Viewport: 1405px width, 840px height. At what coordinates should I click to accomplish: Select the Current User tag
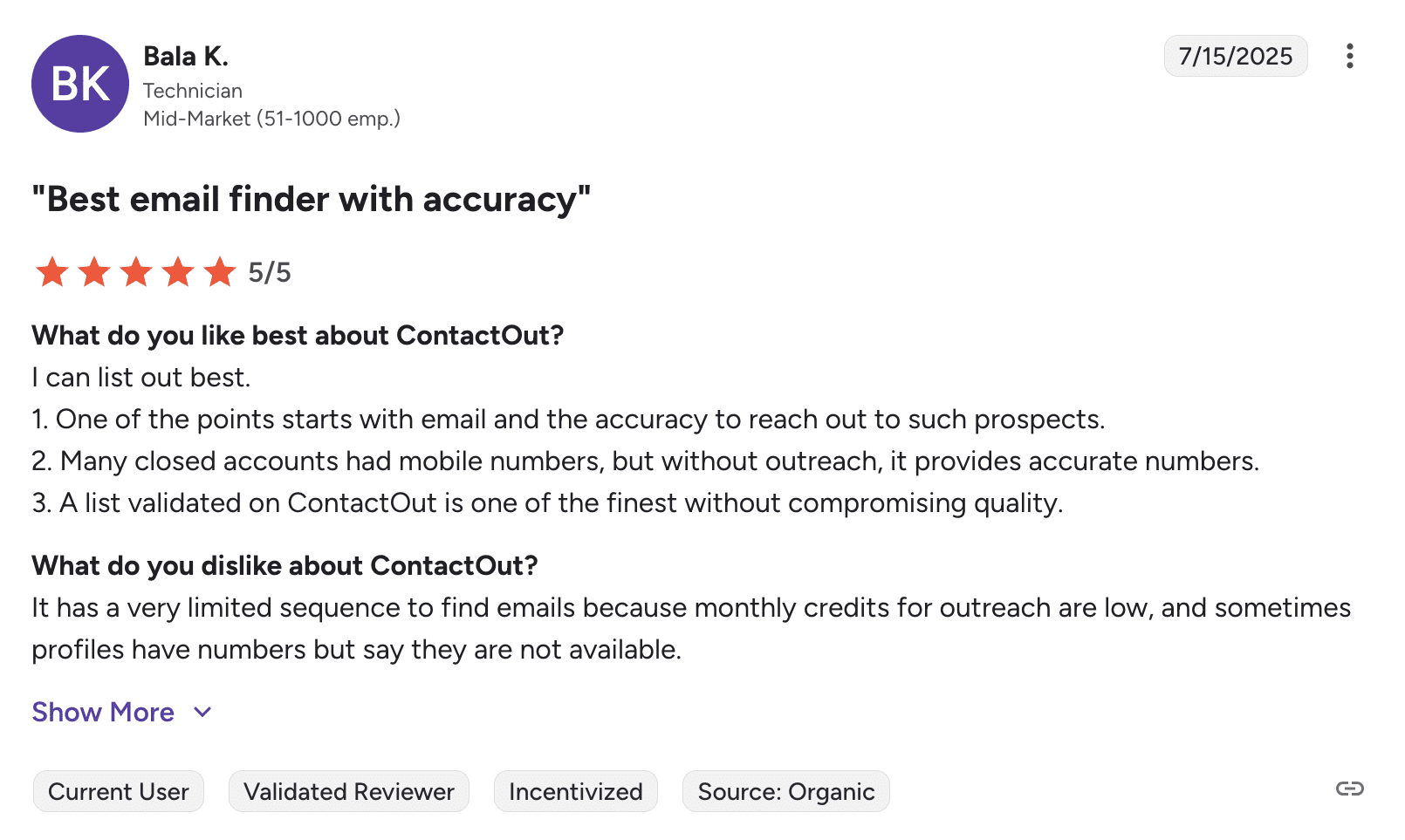tap(119, 791)
